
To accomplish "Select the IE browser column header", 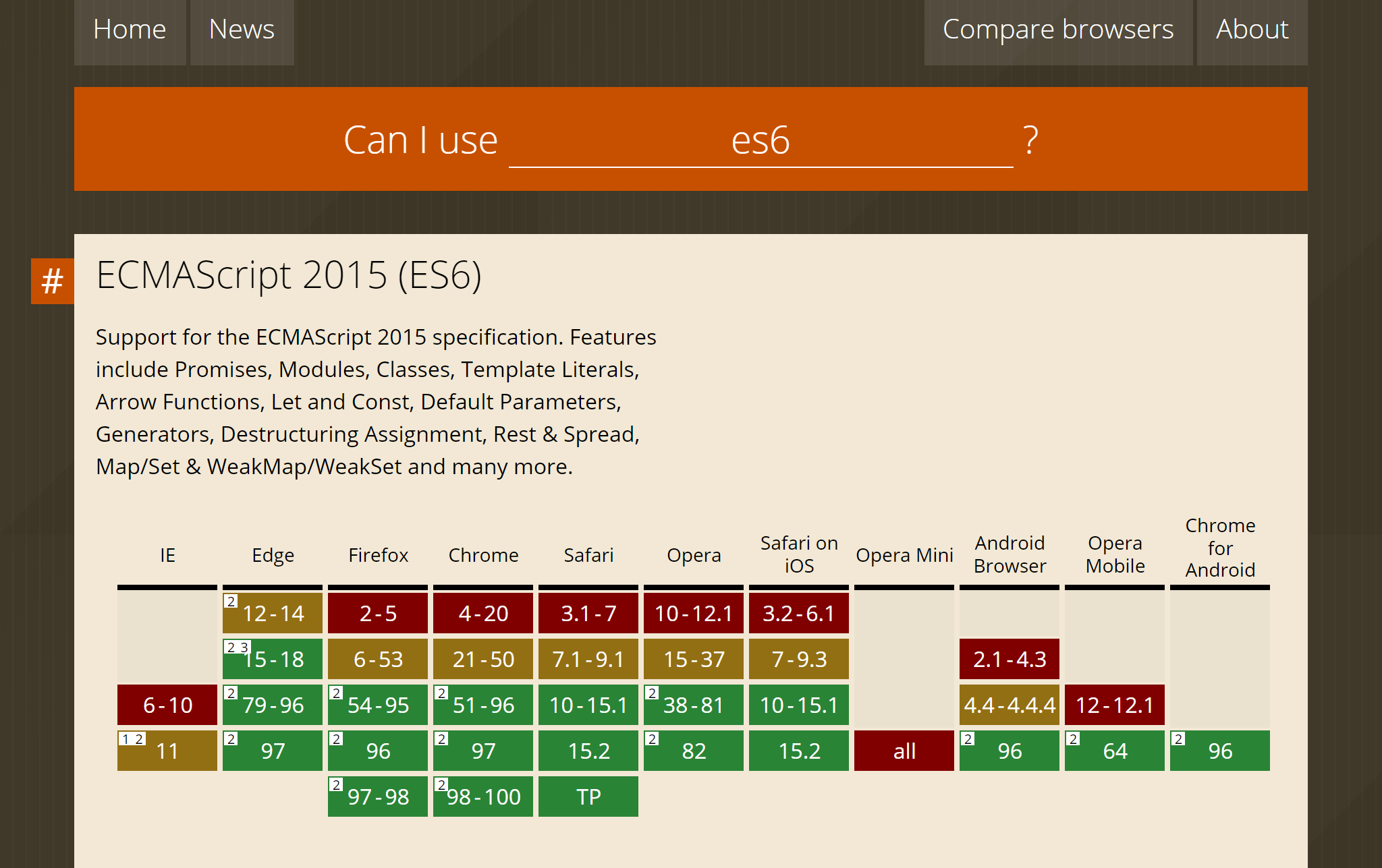I will pos(167,555).
